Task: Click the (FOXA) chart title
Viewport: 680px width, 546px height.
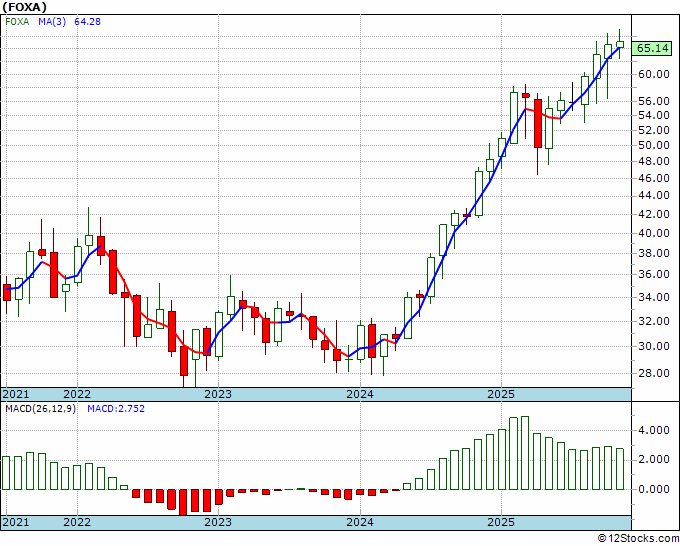Action: click(24, 7)
